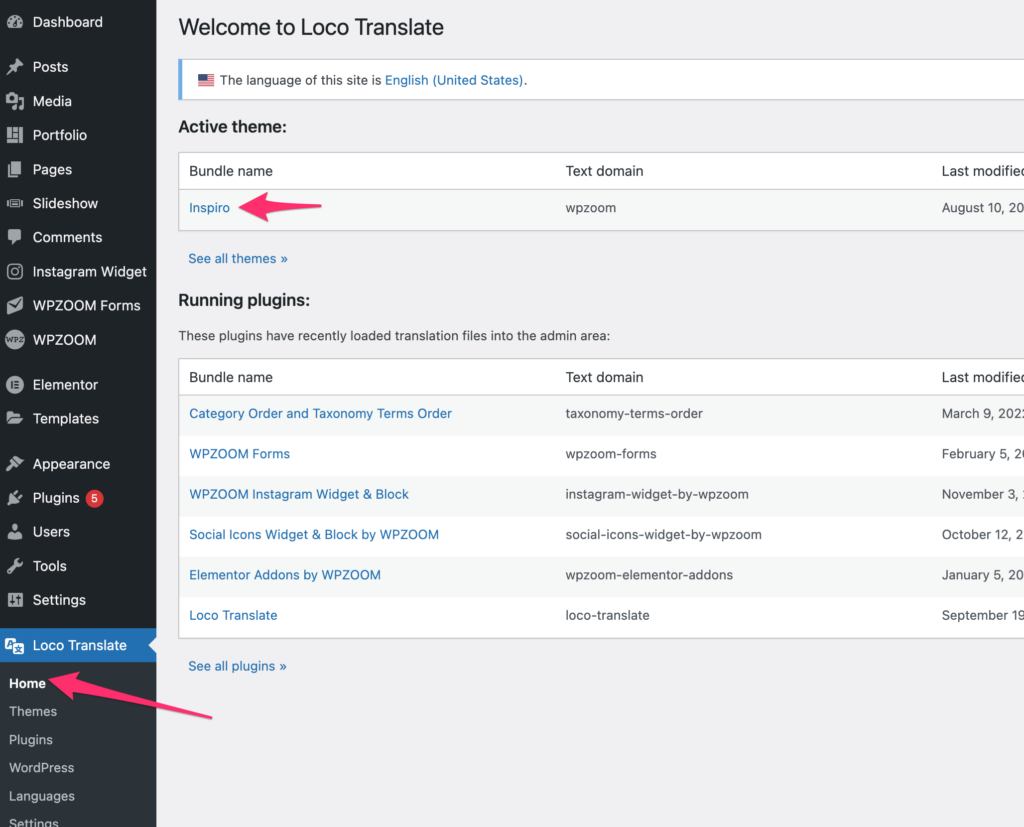Open WPZOOM Instagram Widget & Block bundle
The image size is (1024, 827).
[x=299, y=495]
